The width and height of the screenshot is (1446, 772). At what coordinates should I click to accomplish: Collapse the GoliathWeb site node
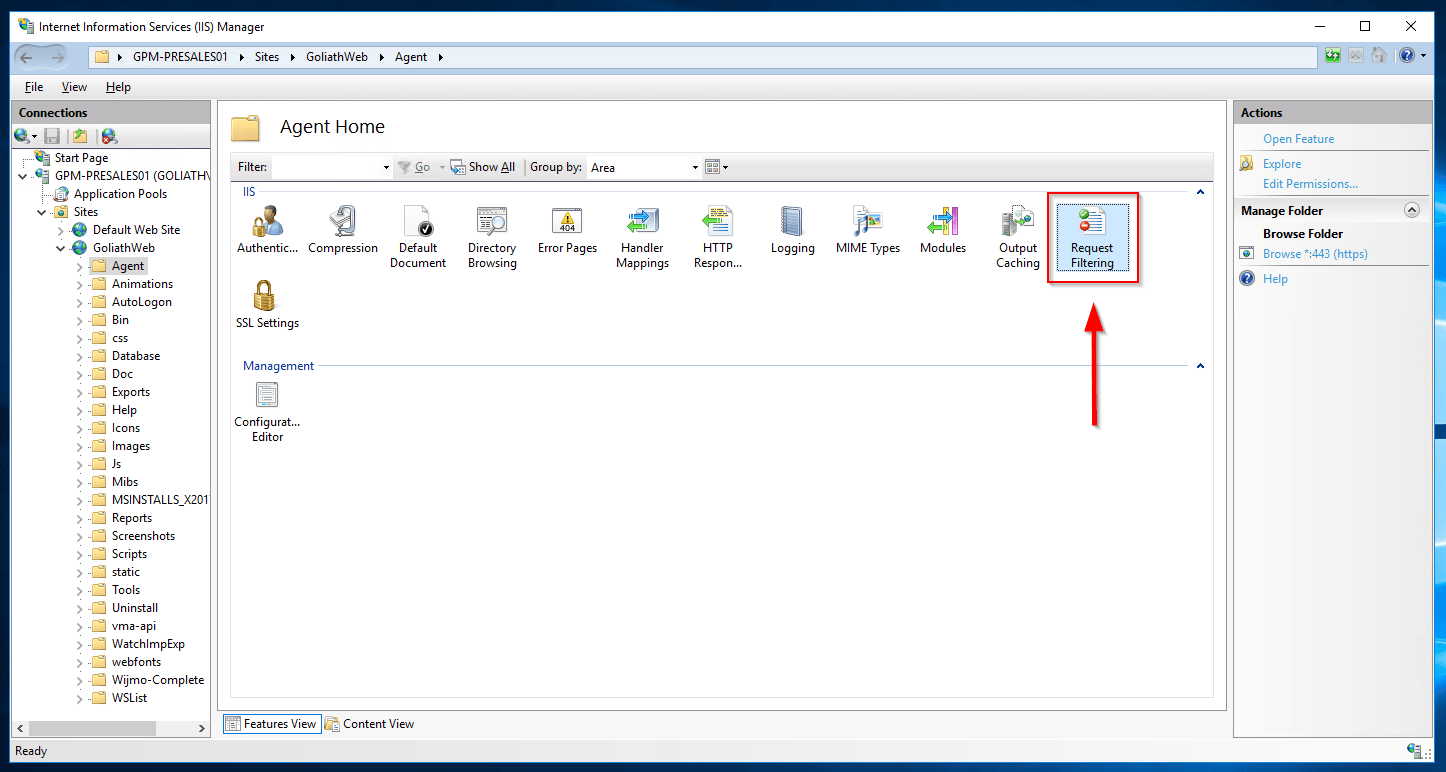tap(60, 247)
